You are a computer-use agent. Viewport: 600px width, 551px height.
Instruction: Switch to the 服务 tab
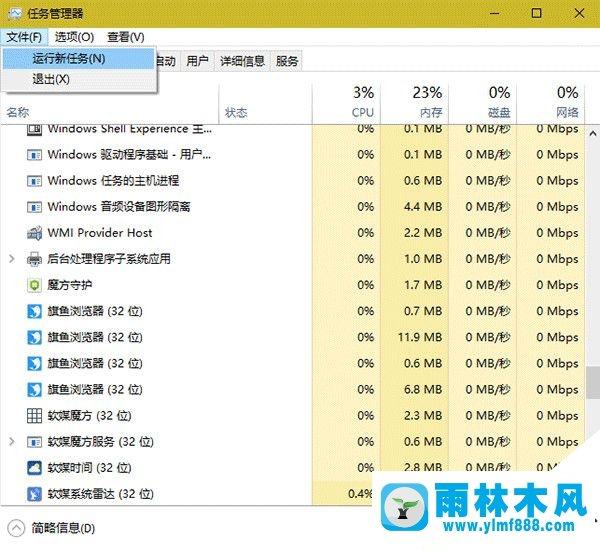(x=287, y=61)
